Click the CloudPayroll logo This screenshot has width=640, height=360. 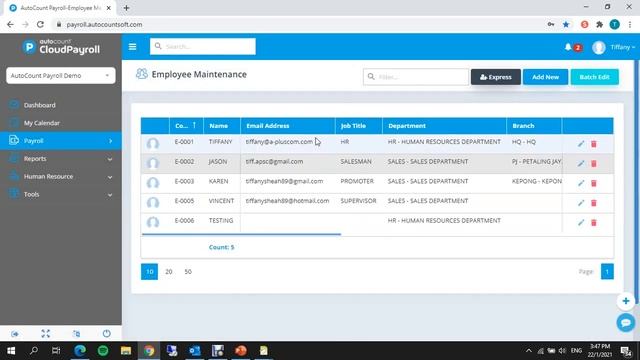(61, 47)
